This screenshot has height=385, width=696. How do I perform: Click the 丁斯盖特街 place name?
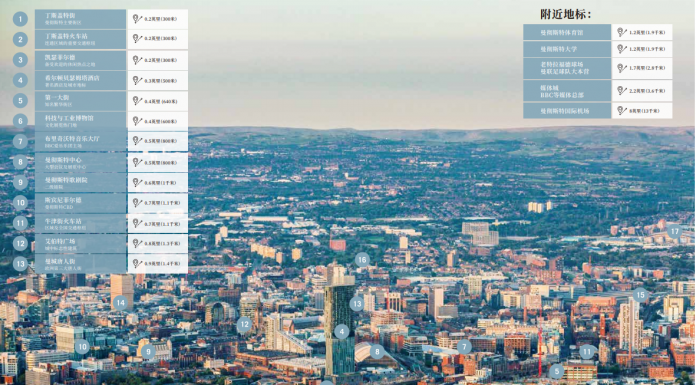[60, 16]
